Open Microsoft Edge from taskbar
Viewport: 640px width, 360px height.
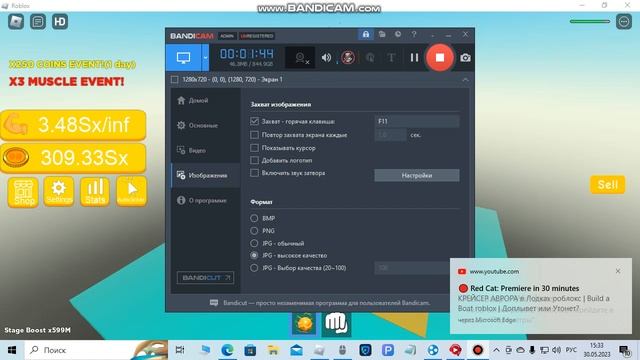click(x=227, y=350)
